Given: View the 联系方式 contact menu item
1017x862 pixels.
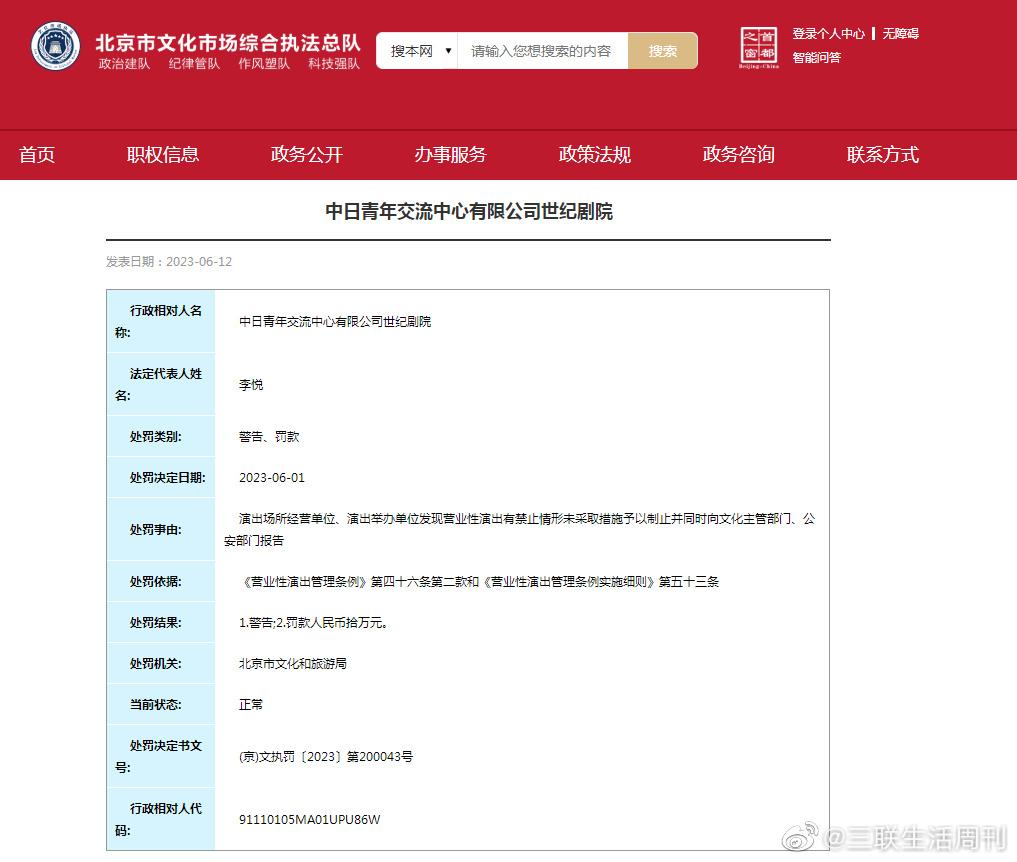Looking at the screenshot, I should 881,154.
